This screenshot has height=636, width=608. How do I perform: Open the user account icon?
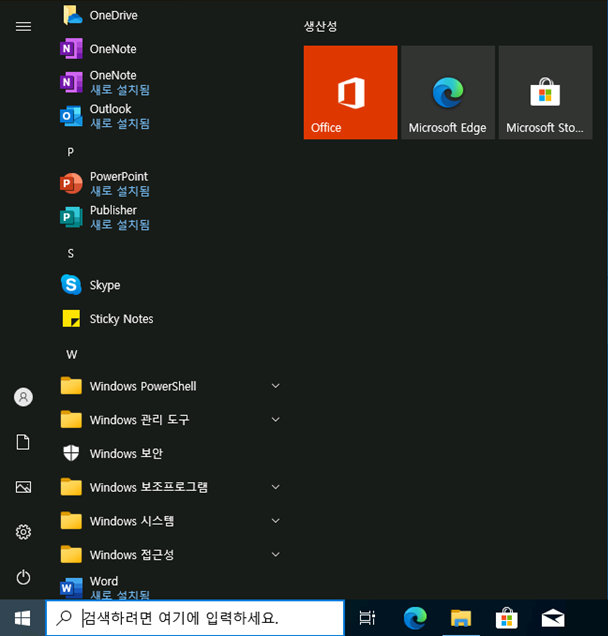click(x=23, y=397)
